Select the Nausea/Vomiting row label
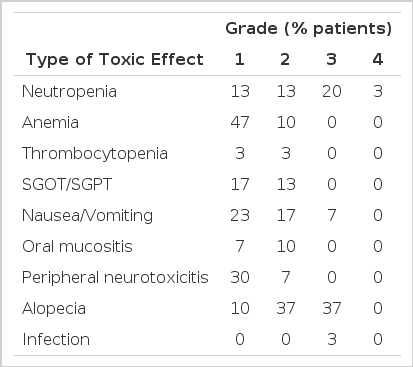 87,215
